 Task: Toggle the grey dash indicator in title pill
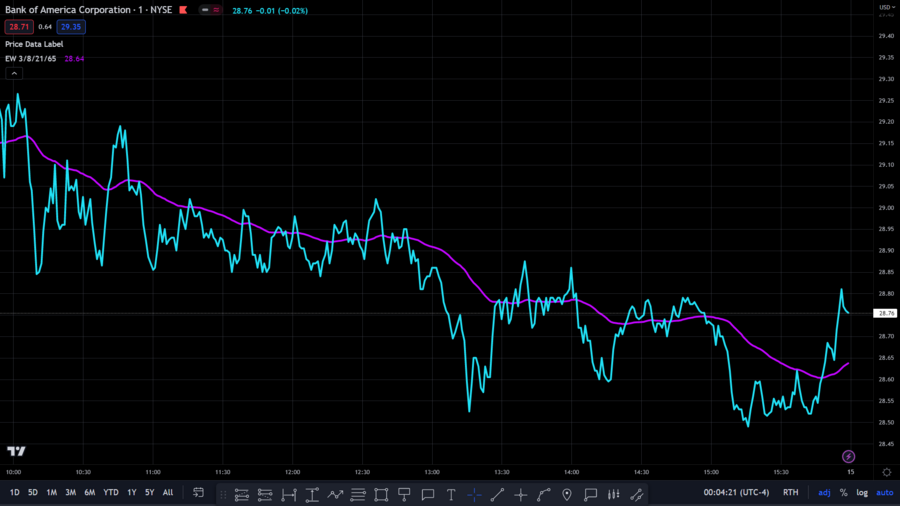(x=205, y=10)
